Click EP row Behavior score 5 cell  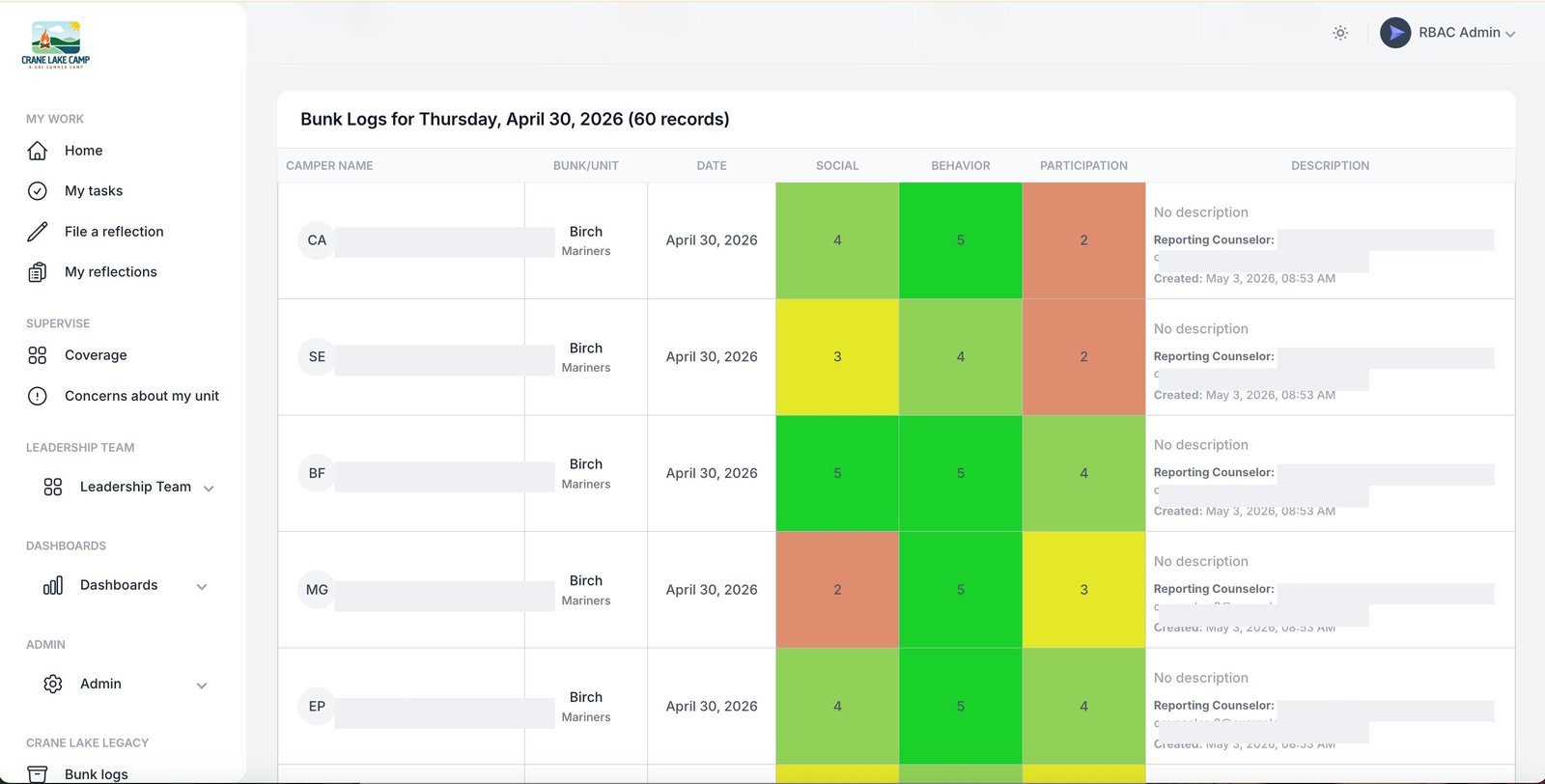coord(961,707)
